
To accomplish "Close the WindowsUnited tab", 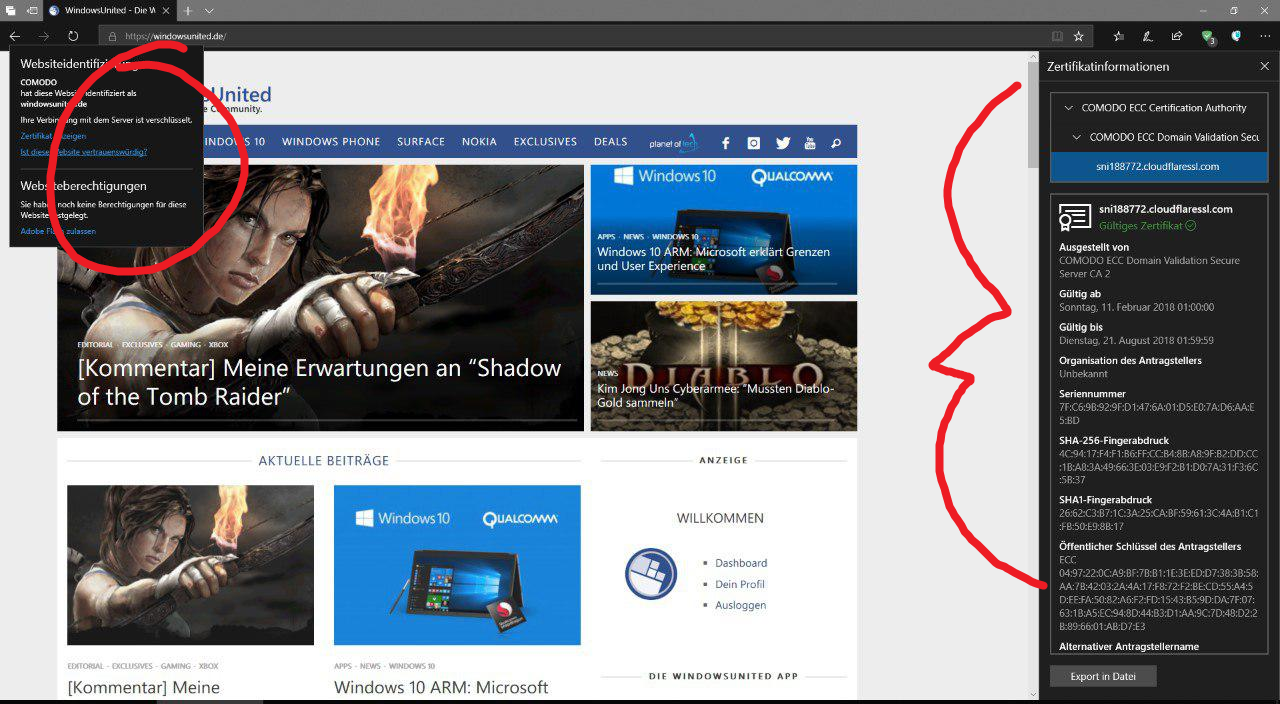I will tap(166, 10).
